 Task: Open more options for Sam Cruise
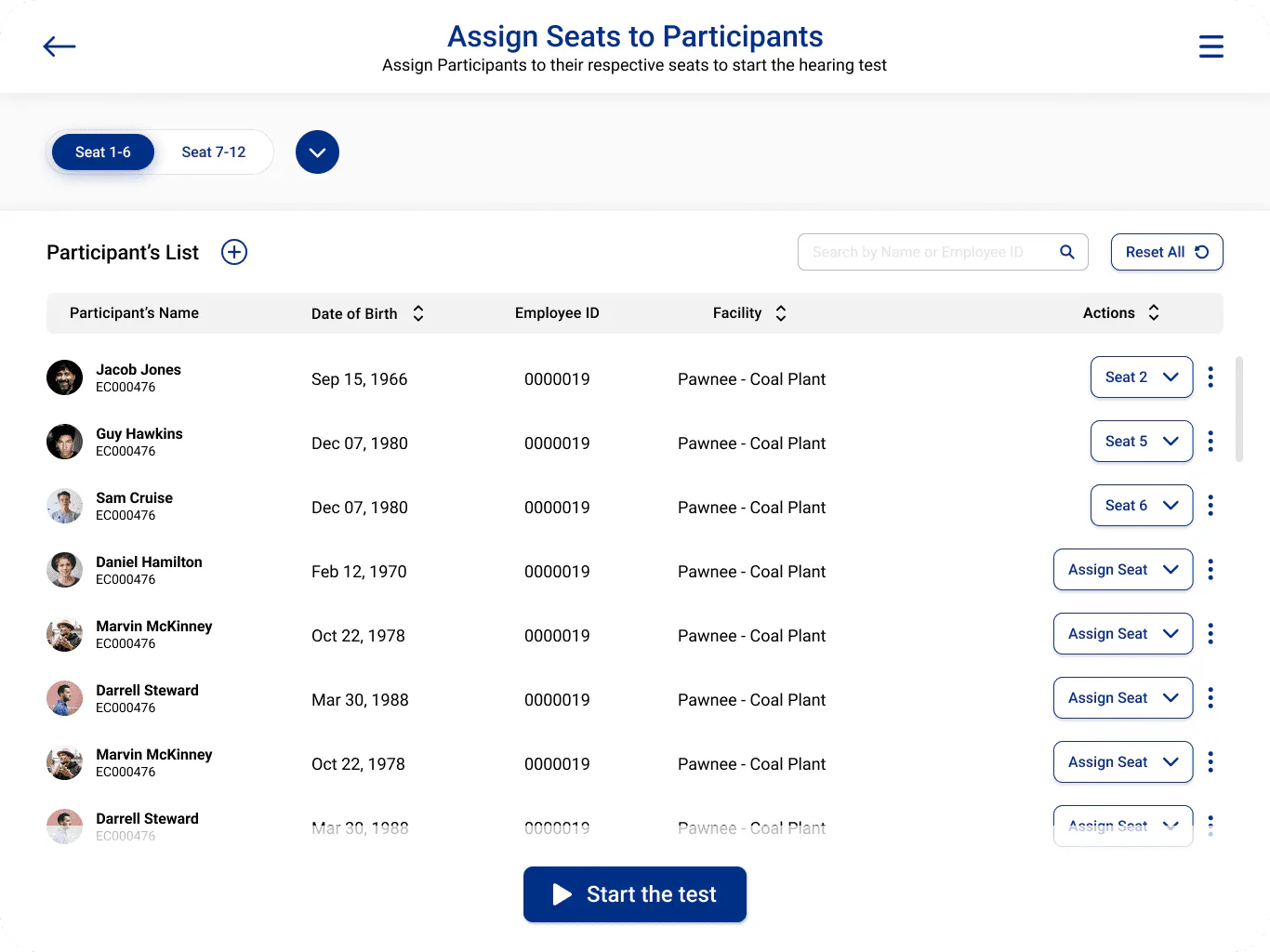tap(1210, 505)
